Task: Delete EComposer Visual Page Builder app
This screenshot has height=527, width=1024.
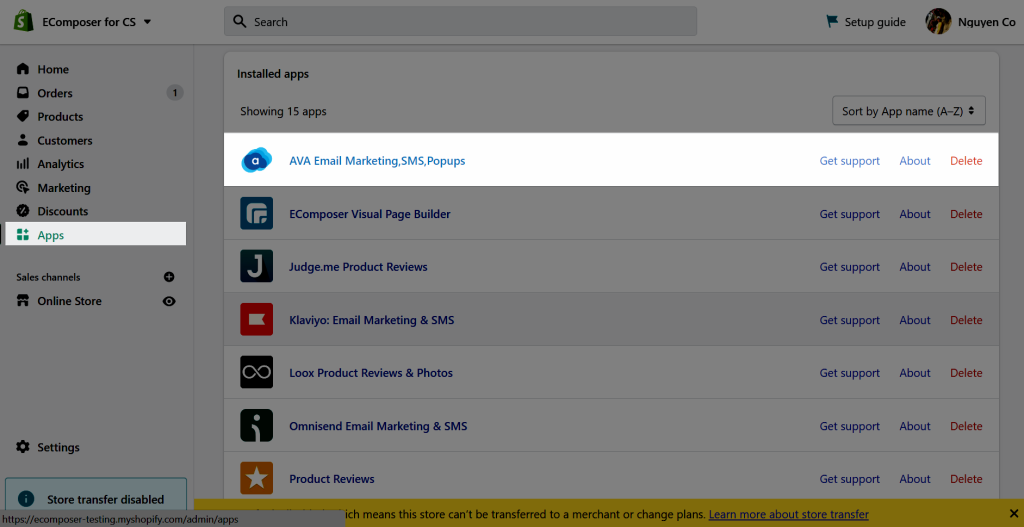Action: pos(966,214)
